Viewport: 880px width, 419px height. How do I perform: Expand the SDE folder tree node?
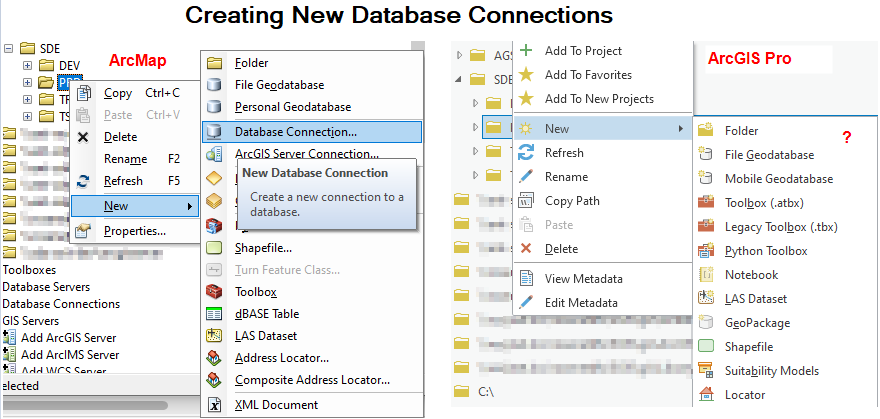(x=9, y=48)
